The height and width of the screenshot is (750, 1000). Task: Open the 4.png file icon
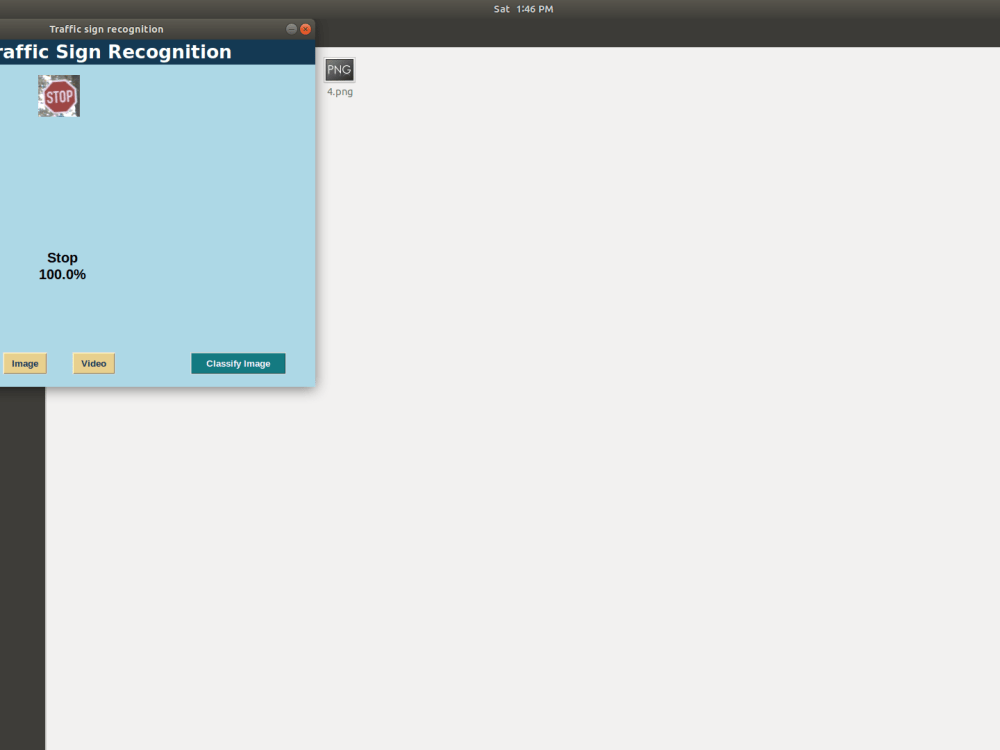339,70
